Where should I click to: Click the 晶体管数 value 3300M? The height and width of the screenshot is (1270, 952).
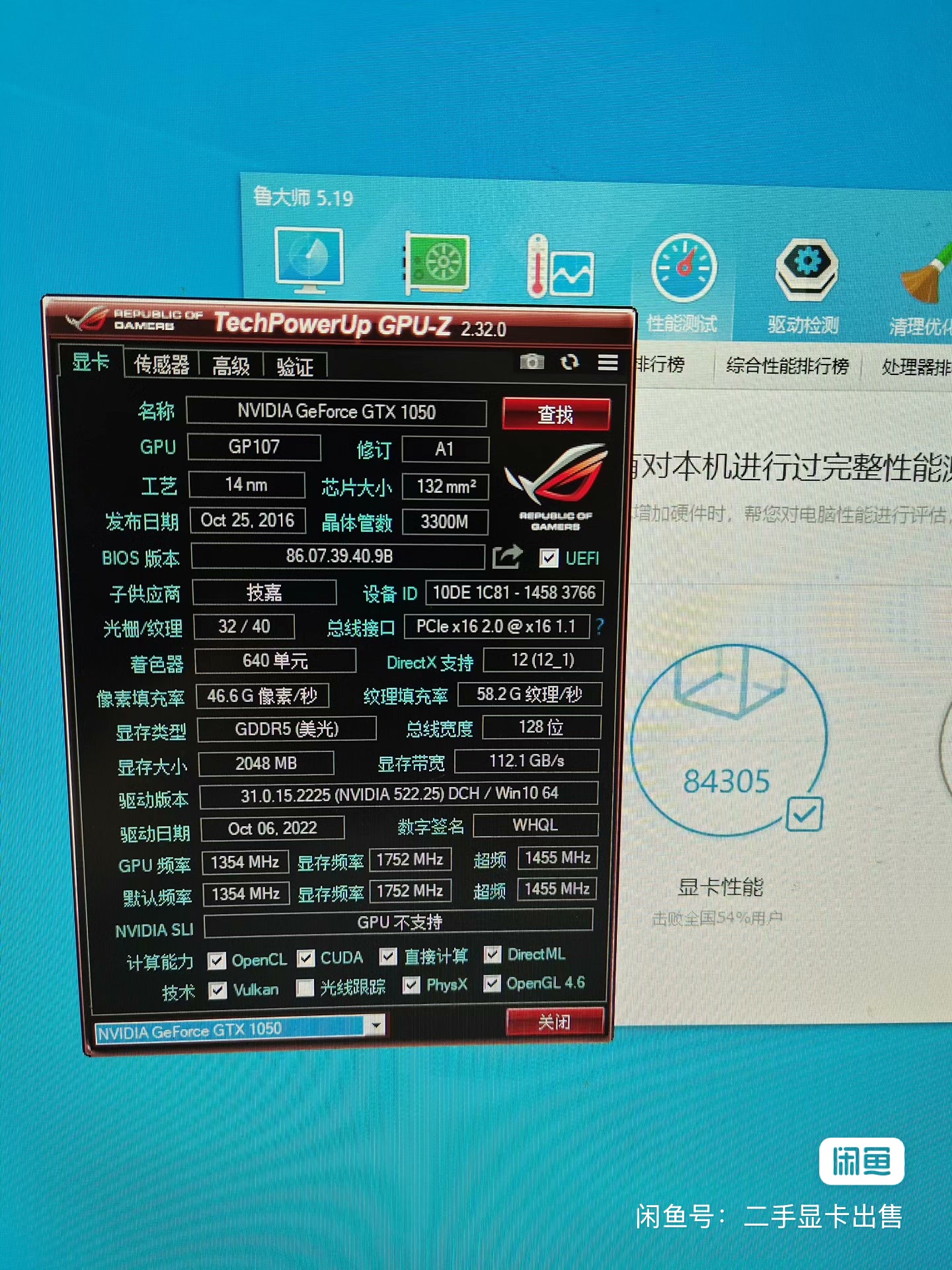point(445,522)
